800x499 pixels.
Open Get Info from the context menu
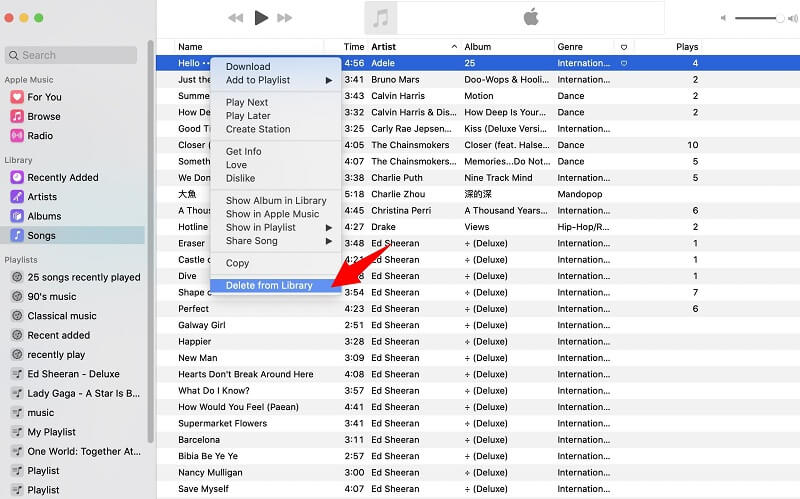point(243,152)
